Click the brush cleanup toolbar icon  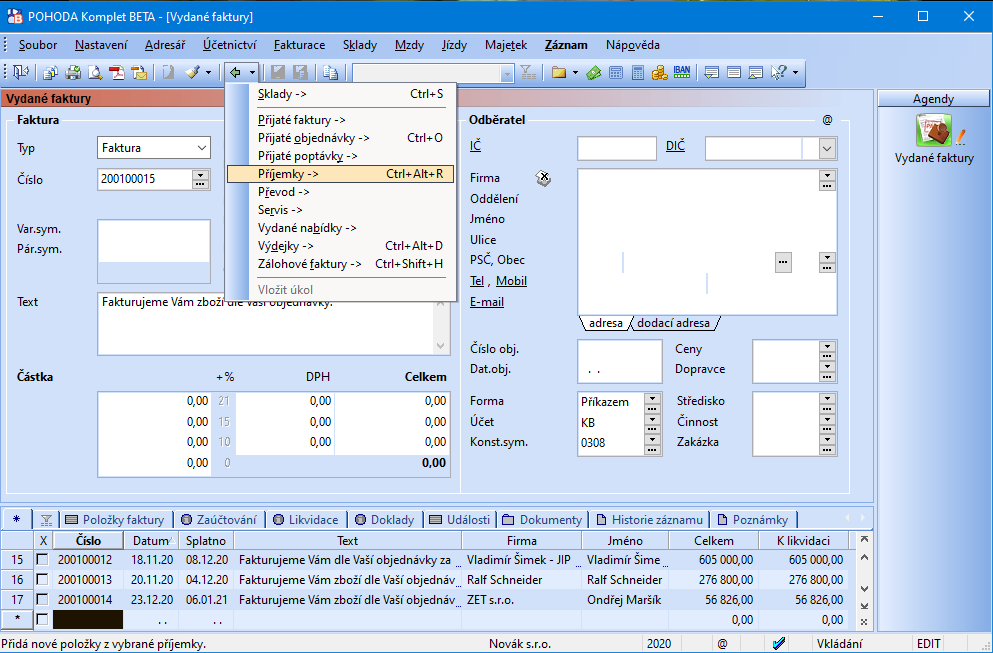(x=193, y=73)
